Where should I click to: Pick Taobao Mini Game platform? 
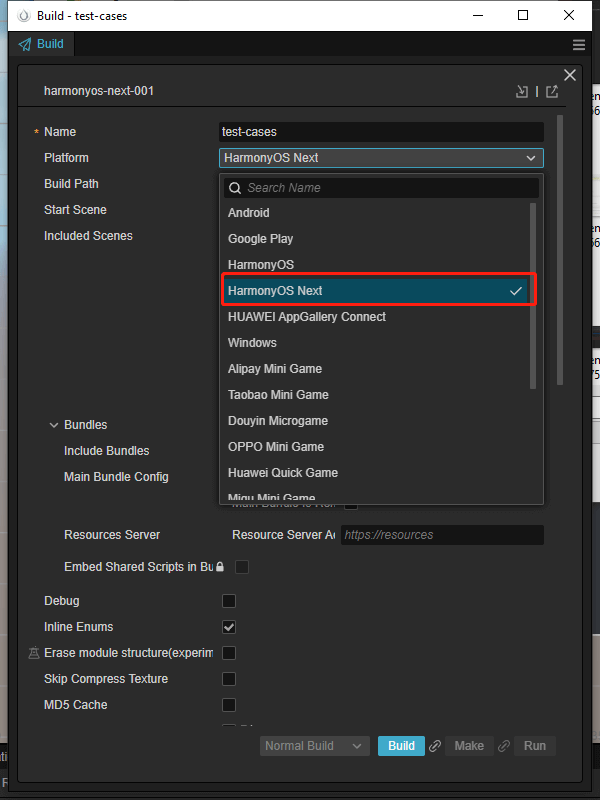(377, 395)
